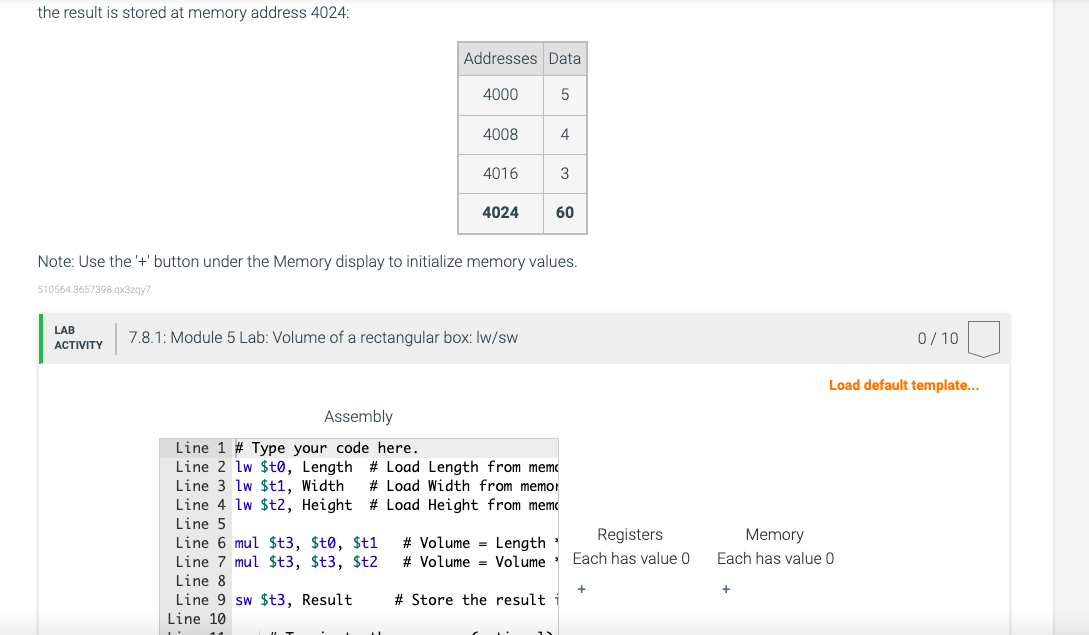This screenshot has height=635, width=1089.
Task: Click the '+' to add a register
Action: pyautogui.click(x=581, y=589)
